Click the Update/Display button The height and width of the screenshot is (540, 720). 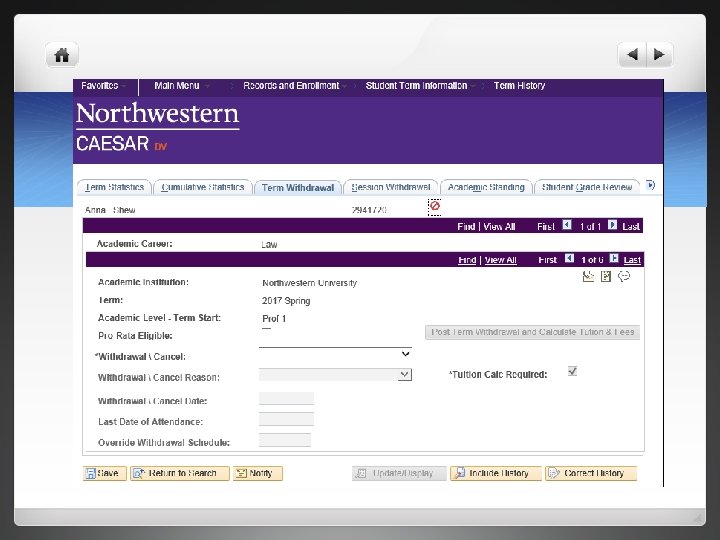(399, 473)
